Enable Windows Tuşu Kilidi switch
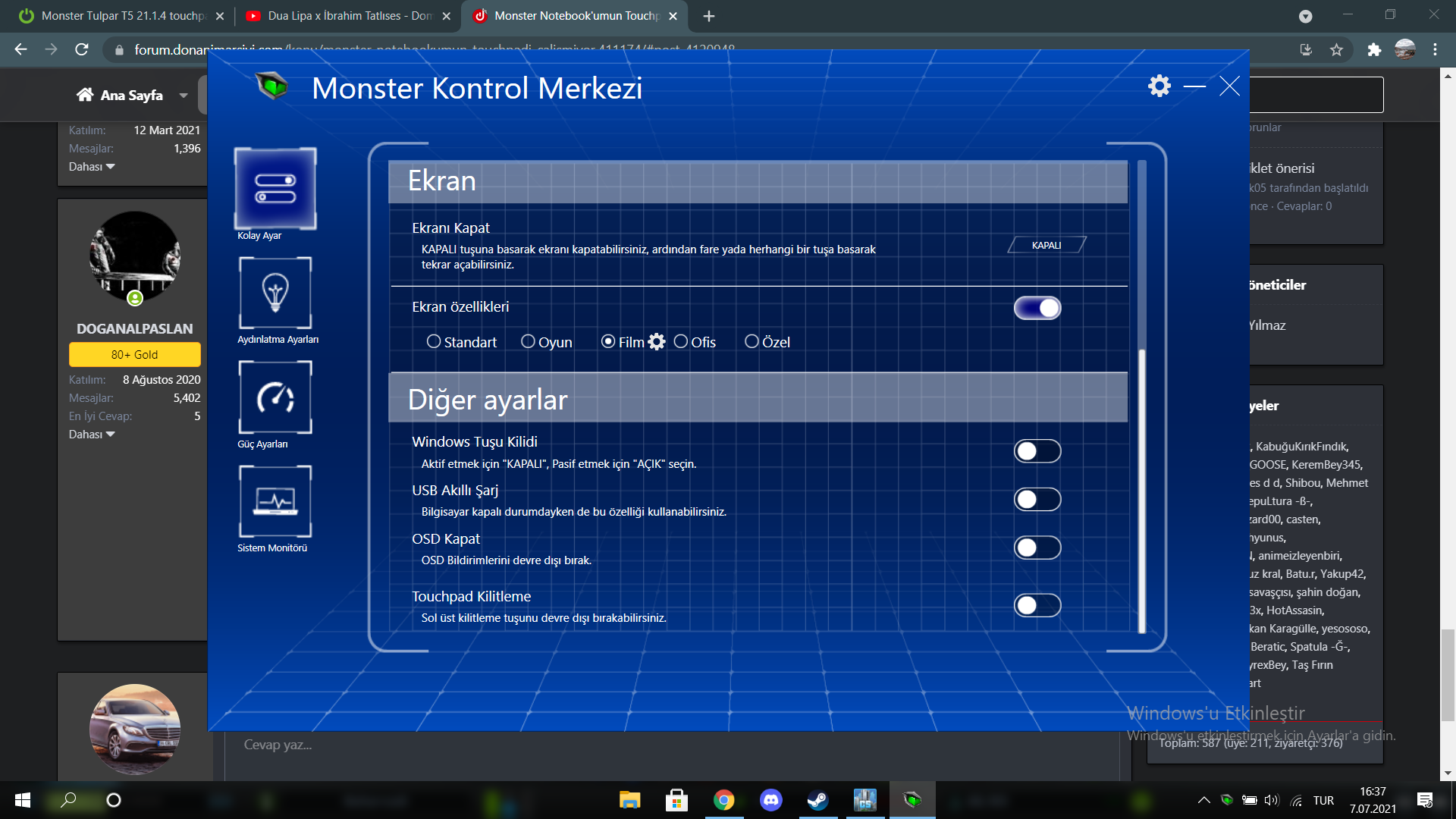 pyautogui.click(x=1037, y=451)
